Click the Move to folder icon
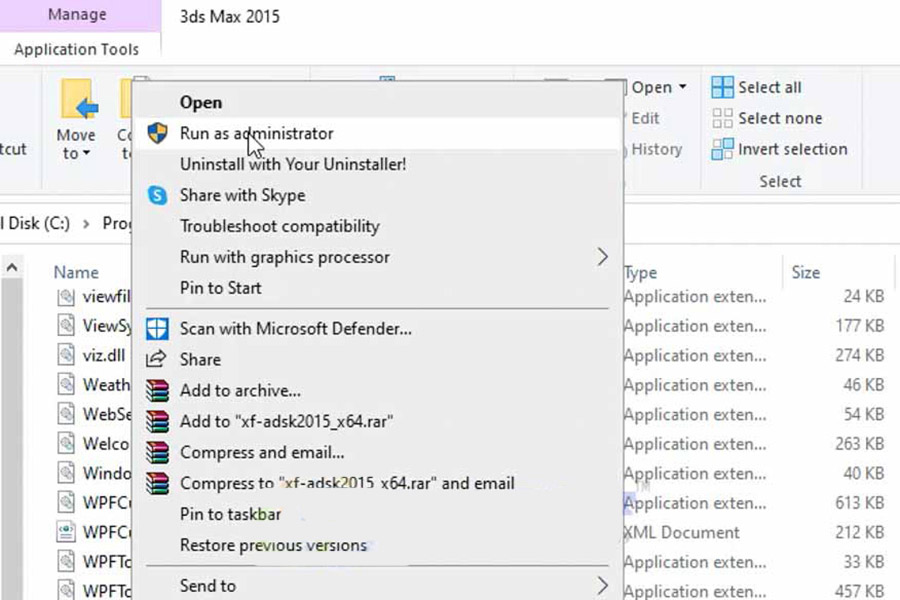The width and height of the screenshot is (900, 600). pos(79,100)
